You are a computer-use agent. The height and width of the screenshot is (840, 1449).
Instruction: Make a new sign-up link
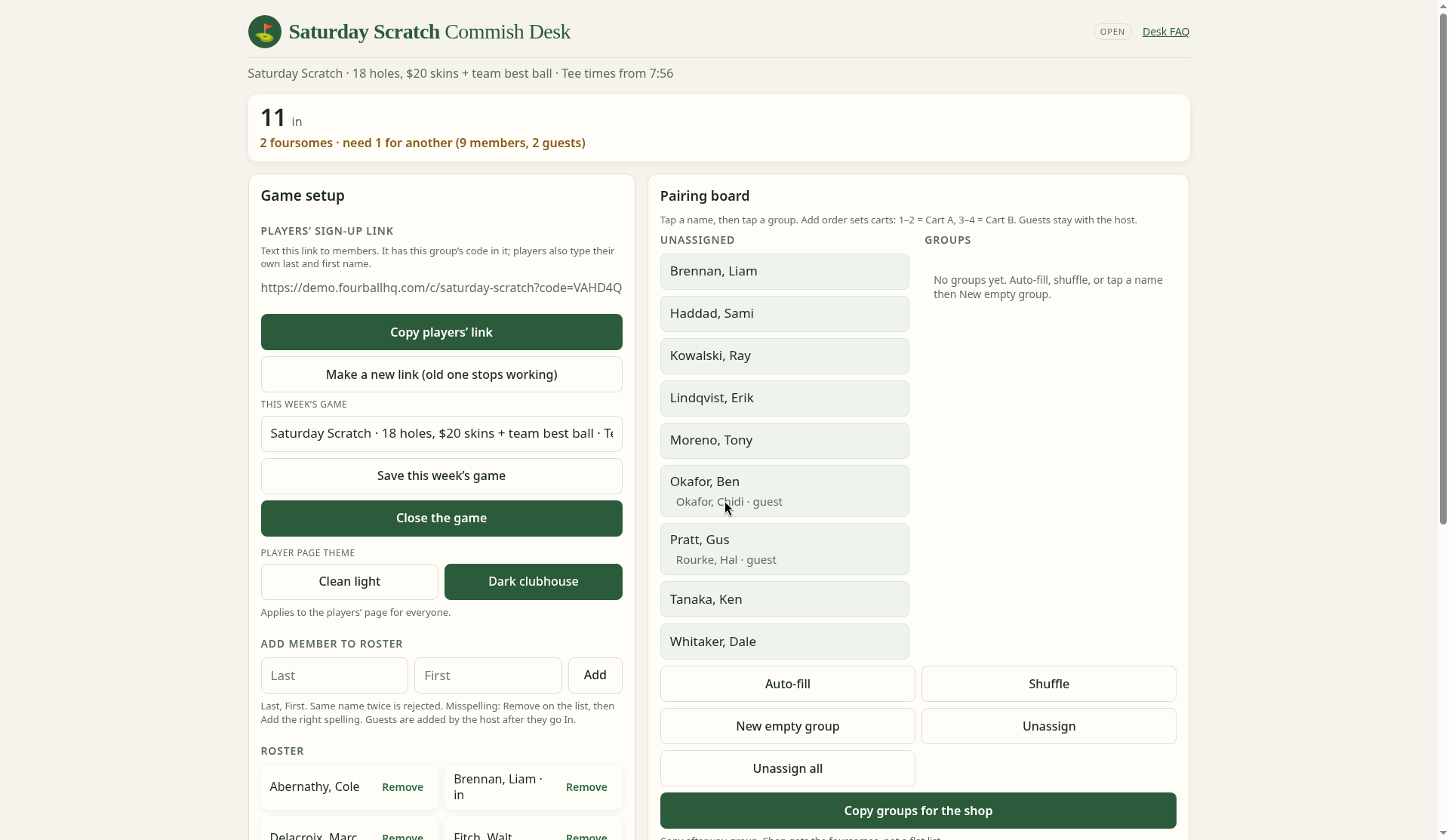[x=441, y=374]
